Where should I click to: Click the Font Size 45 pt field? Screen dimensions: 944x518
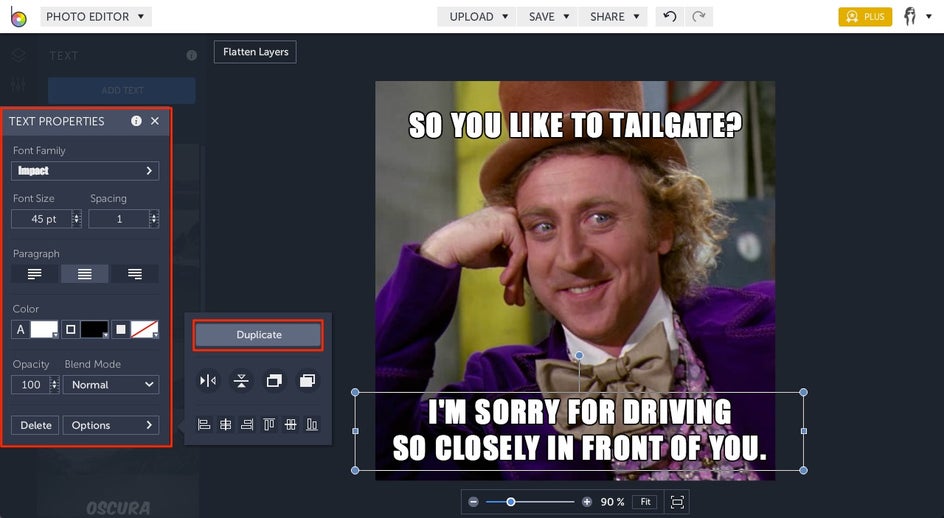coord(41,219)
